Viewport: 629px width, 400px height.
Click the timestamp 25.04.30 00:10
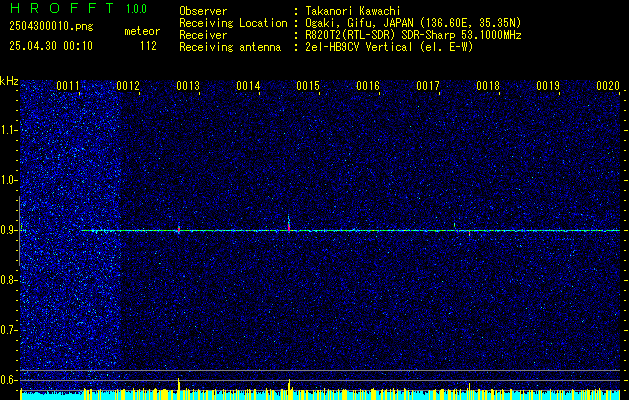tap(51, 46)
